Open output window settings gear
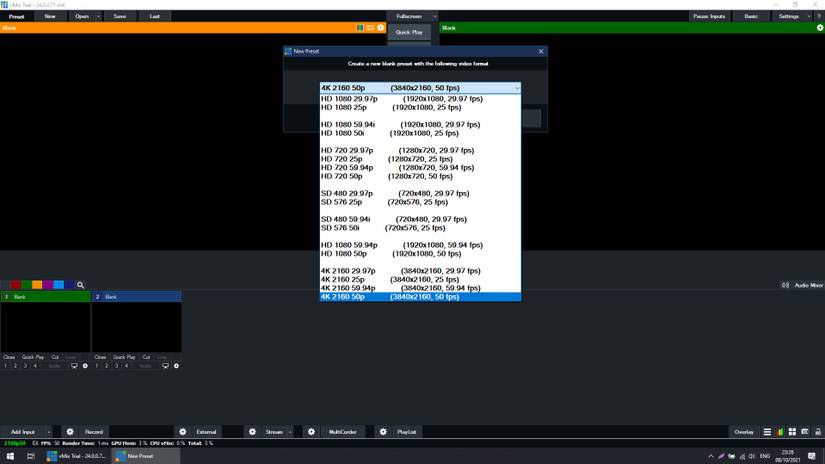 (820, 28)
